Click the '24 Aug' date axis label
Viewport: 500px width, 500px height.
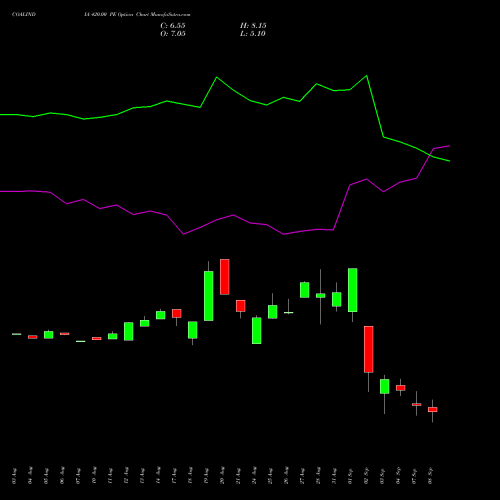pyautogui.click(x=254, y=476)
